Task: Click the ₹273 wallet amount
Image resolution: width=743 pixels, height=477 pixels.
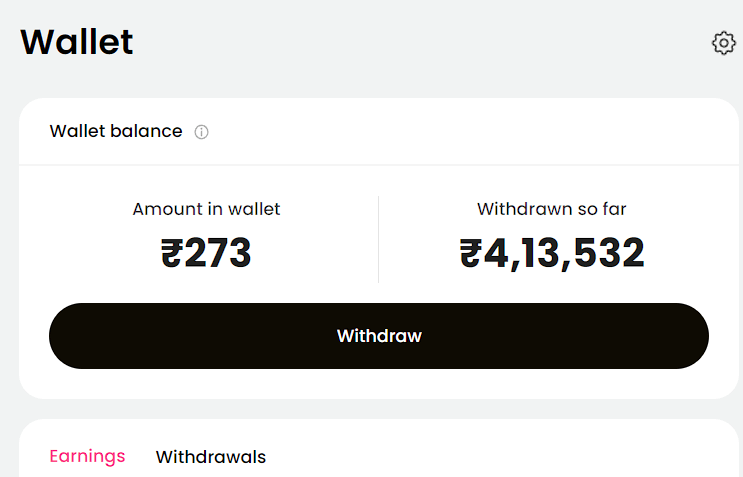Action: (206, 253)
